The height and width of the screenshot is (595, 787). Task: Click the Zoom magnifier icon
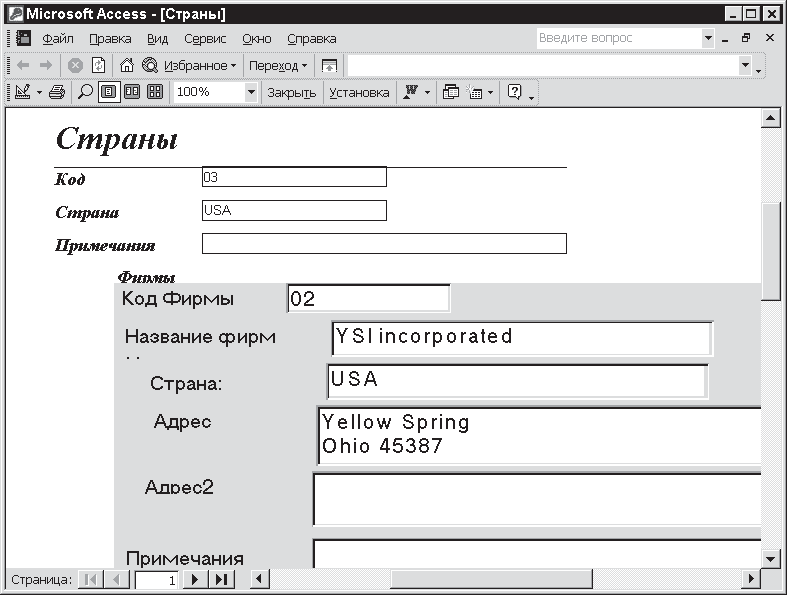(x=85, y=92)
